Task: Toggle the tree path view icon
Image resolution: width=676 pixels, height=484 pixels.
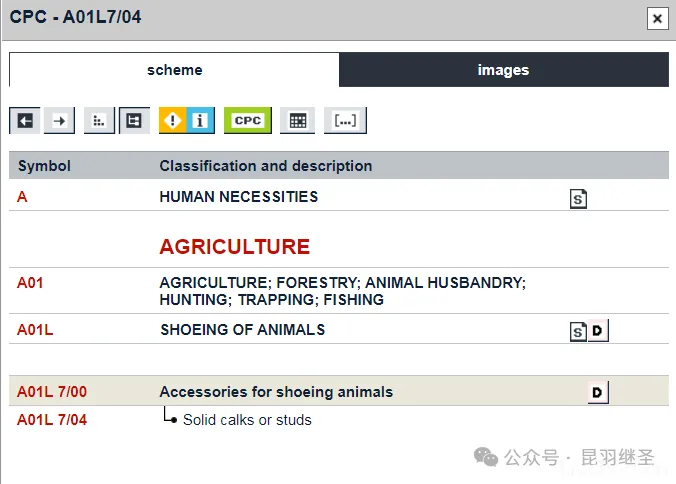Action: tap(133, 121)
